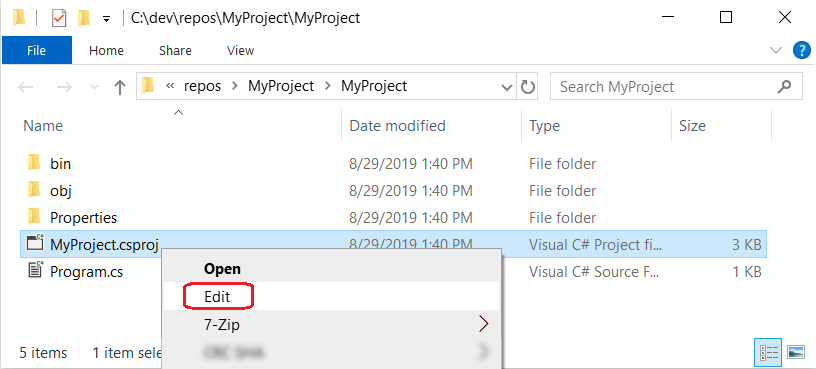Select the Program.cs file icon
Screen dimensions: 816x369
35,271
